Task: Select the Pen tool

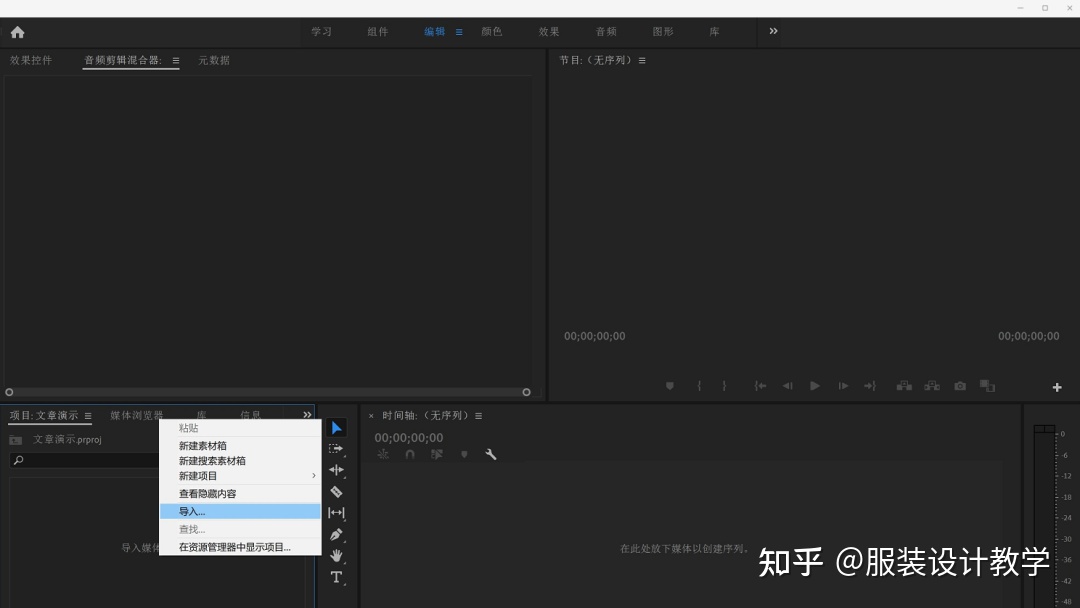Action: click(x=336, y=534)
